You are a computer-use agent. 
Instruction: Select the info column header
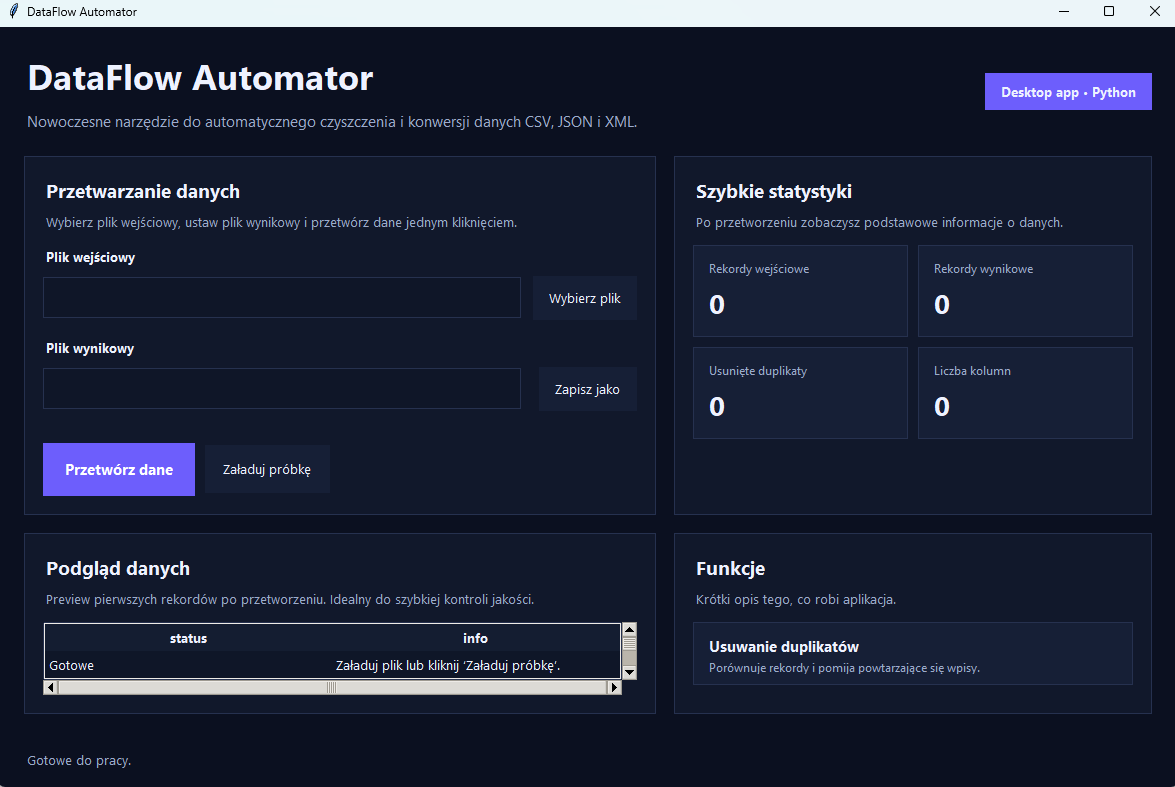(475, 639)
